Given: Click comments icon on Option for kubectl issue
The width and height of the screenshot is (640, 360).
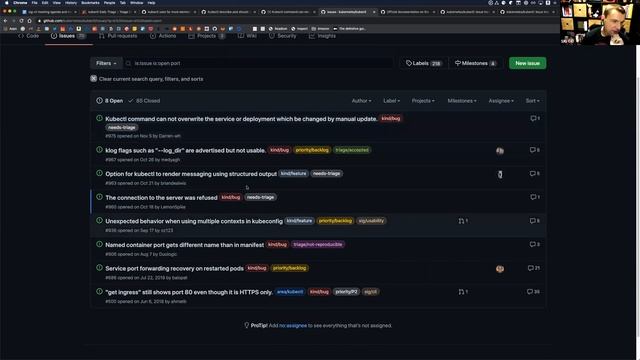Looking at the screenshot, I should 535,174.
